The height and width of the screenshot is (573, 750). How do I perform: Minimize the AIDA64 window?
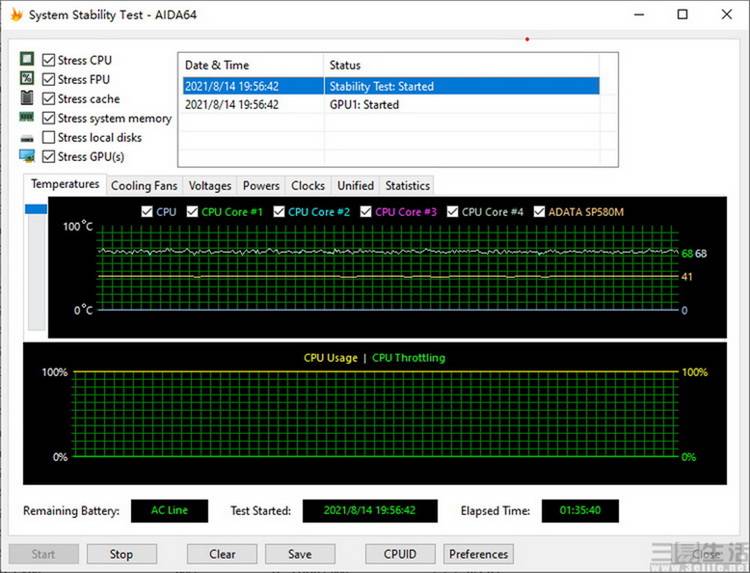pos(639,14)
